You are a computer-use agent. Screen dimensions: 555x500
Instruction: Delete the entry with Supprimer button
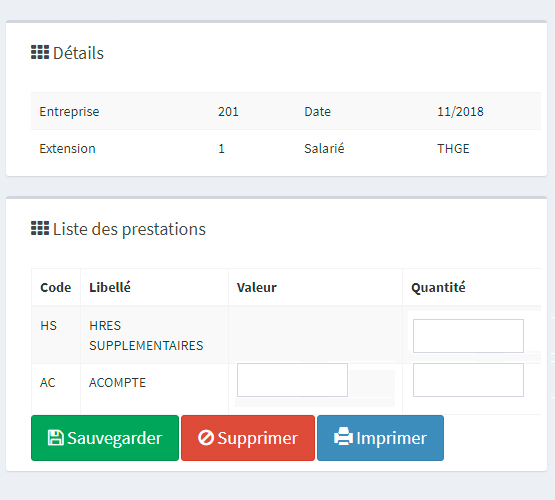248,438
